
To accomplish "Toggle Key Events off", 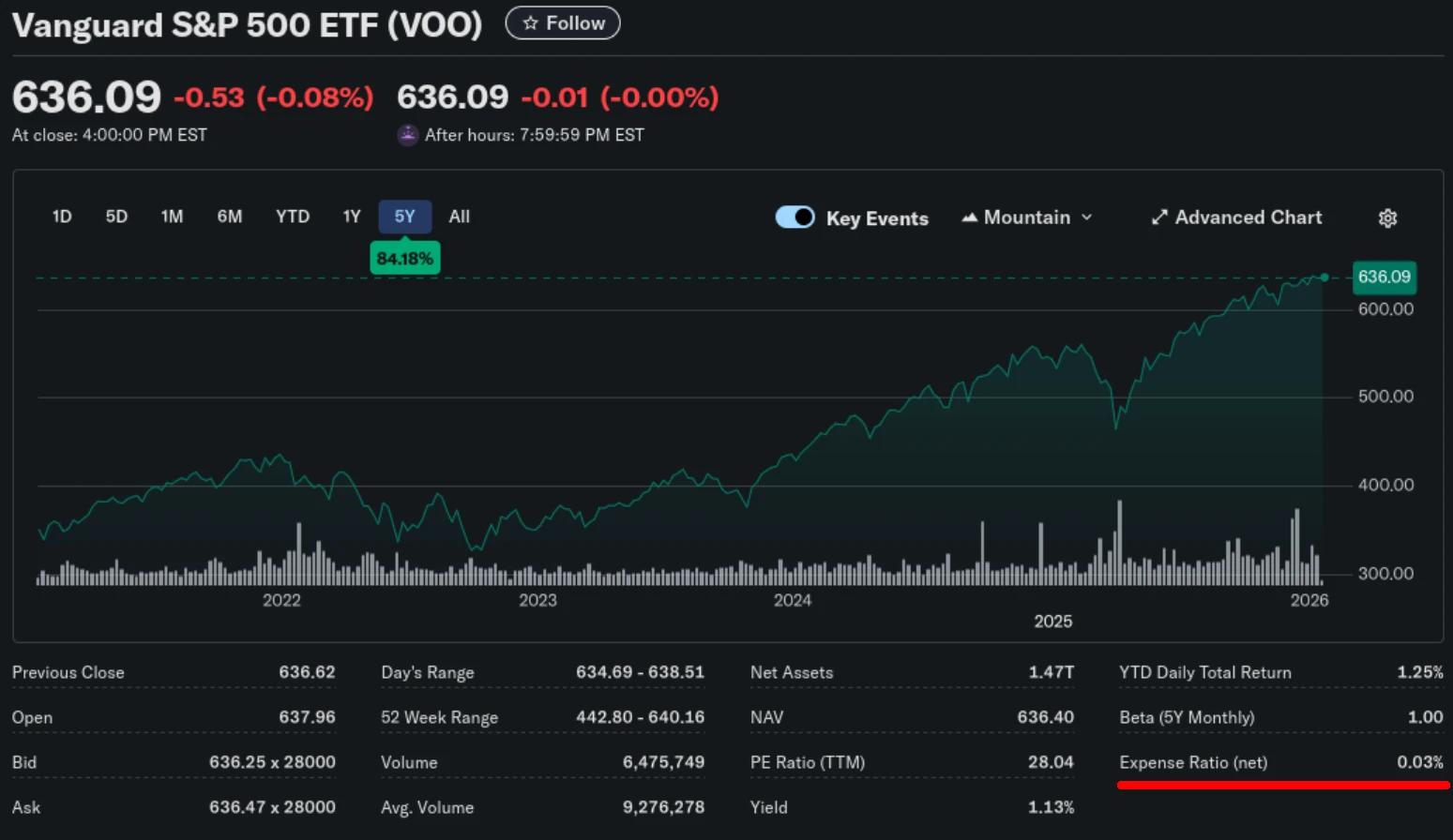I will tap(795, 217).
